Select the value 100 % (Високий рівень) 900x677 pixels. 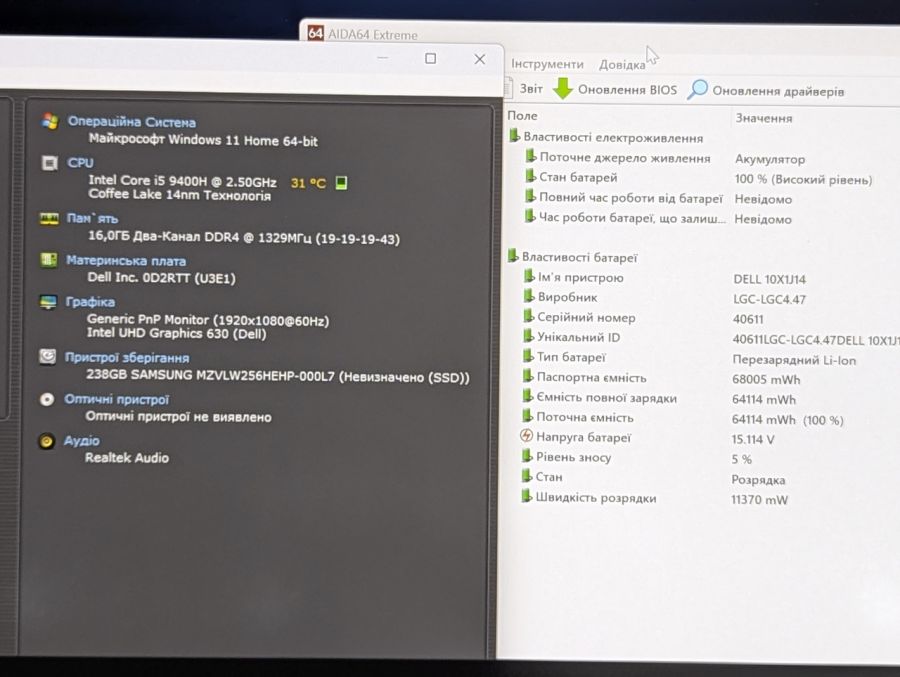[x=804, y=180]
